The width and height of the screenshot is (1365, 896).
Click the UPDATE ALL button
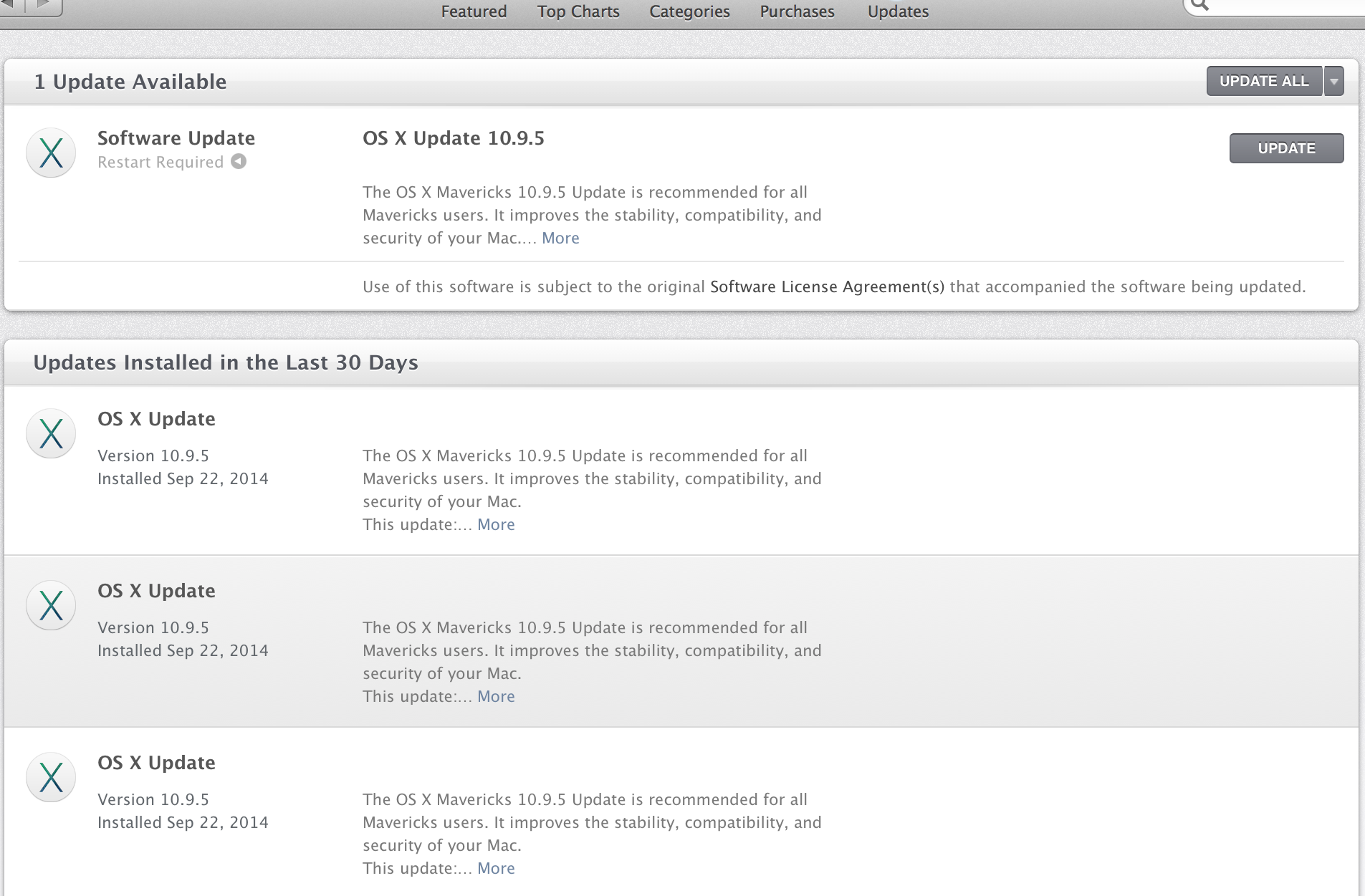coord(1265,81)
